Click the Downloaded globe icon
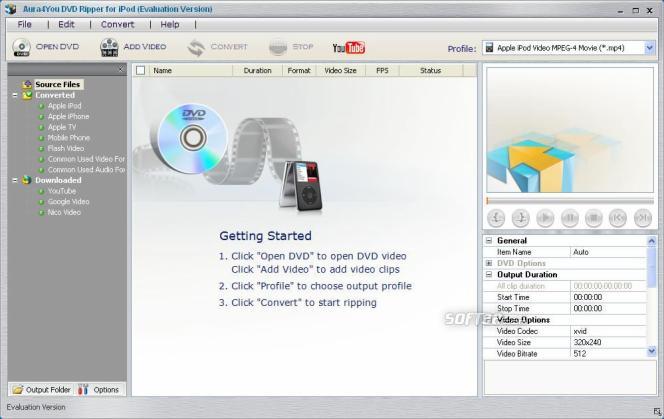This screenshot has width=664, height=419. click(x=27, y=180)
